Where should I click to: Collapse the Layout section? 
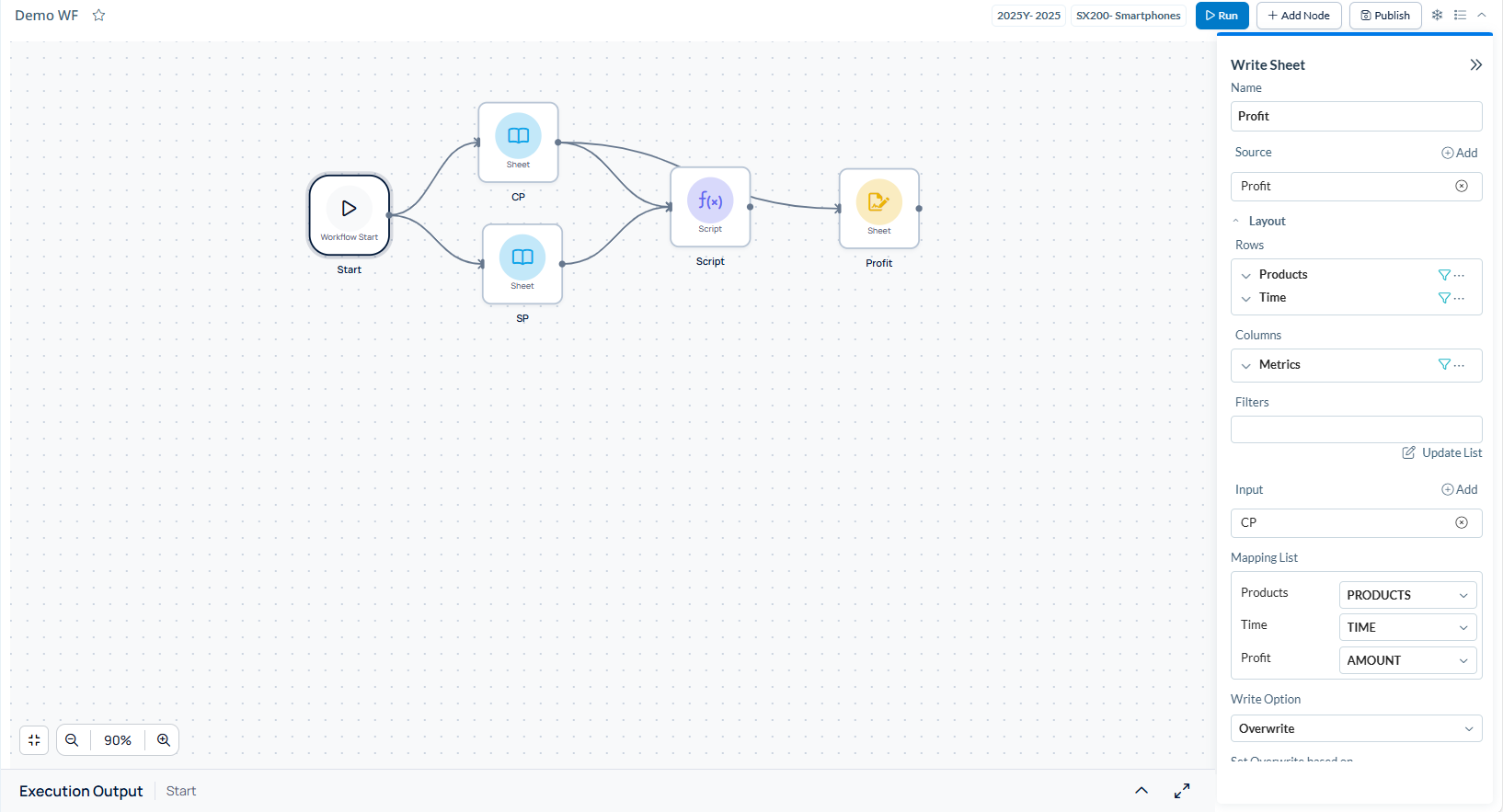pyautogui.click(x=1236, y=222)
